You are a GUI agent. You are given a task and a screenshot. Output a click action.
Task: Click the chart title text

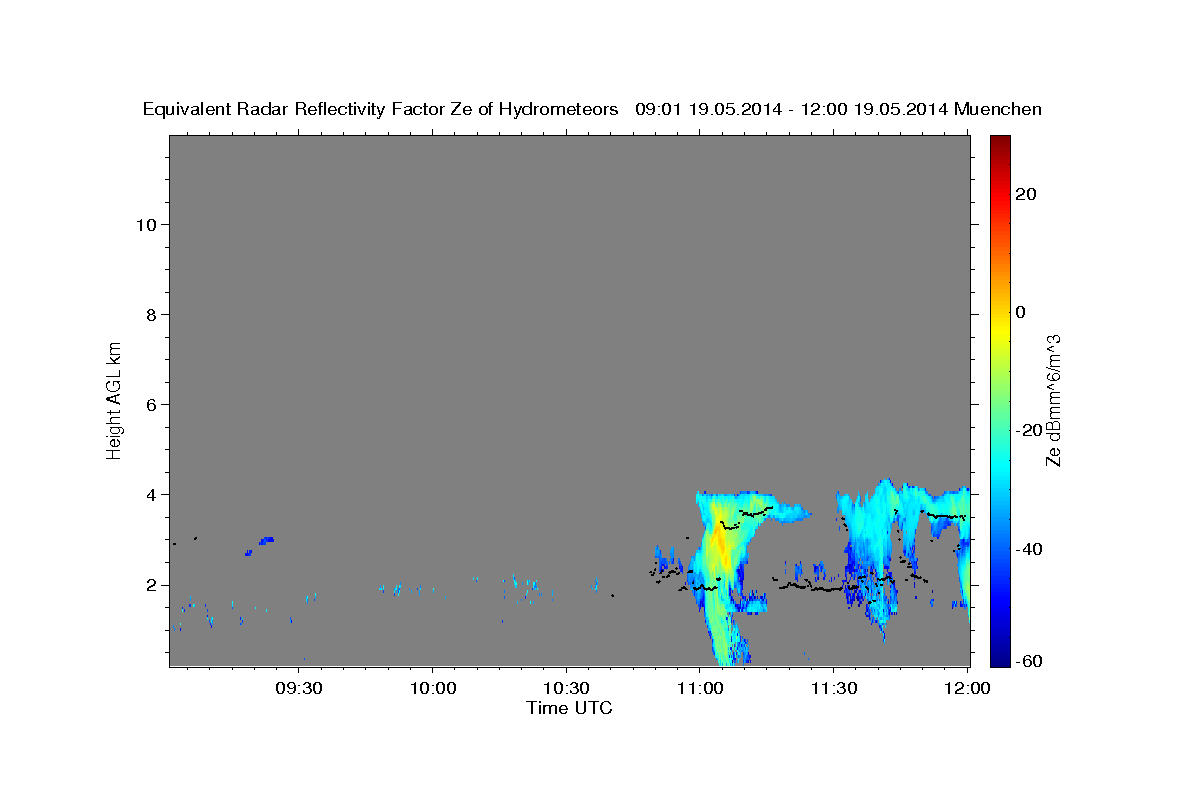tap(592, 109)
